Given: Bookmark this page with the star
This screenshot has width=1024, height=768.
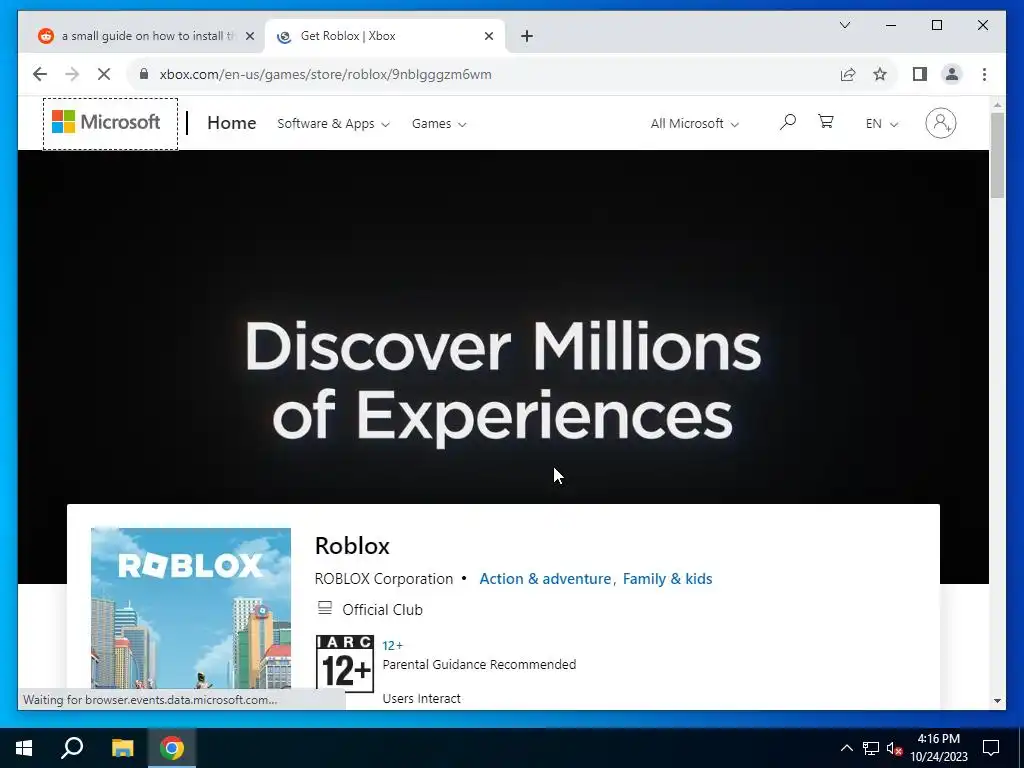Looking at the screenshot, I should pos(880,74).
